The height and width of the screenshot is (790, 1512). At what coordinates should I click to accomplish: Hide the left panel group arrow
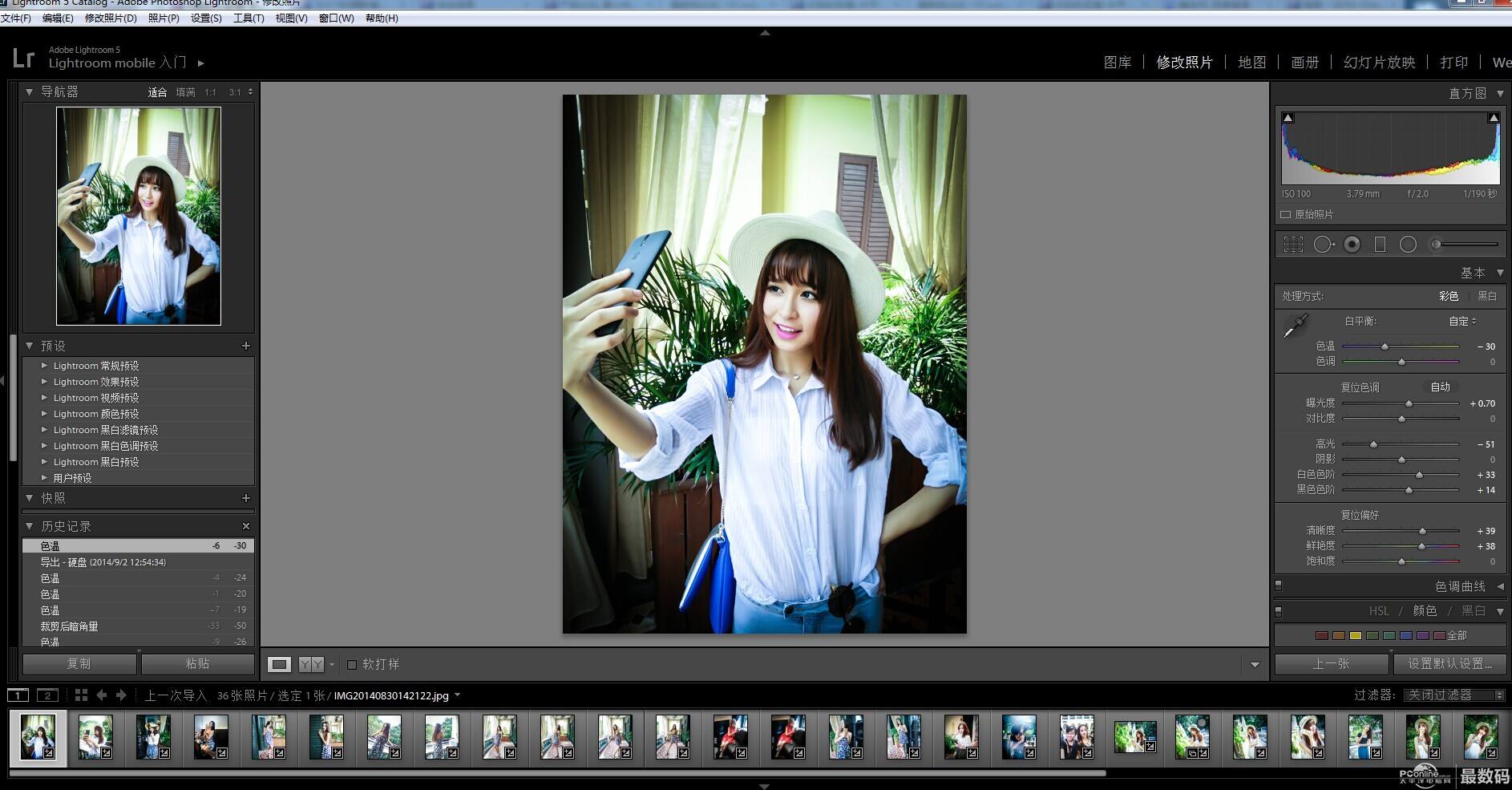click(3, 380)
